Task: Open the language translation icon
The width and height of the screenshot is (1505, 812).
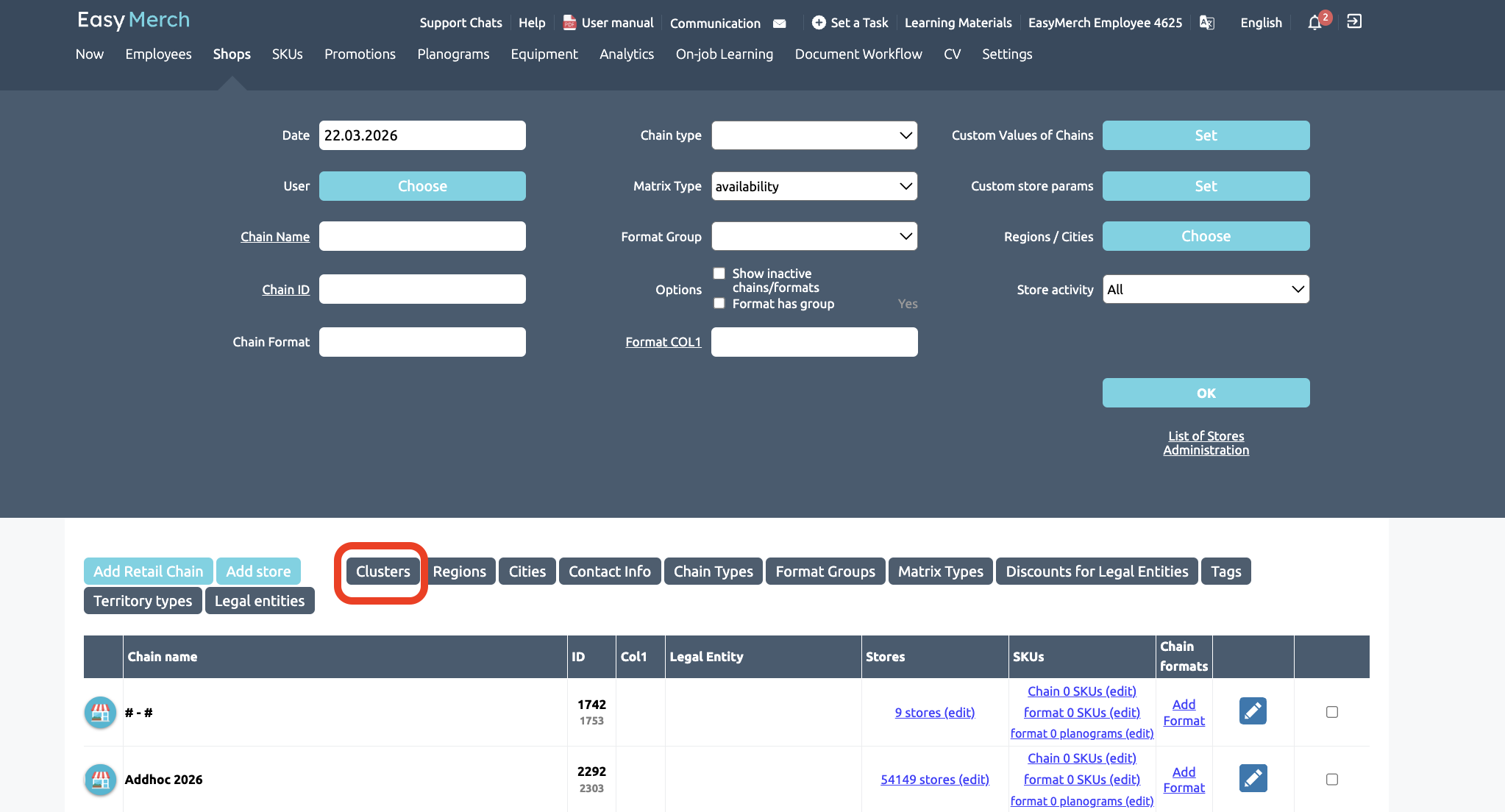Action: (x=1206, y=23)
